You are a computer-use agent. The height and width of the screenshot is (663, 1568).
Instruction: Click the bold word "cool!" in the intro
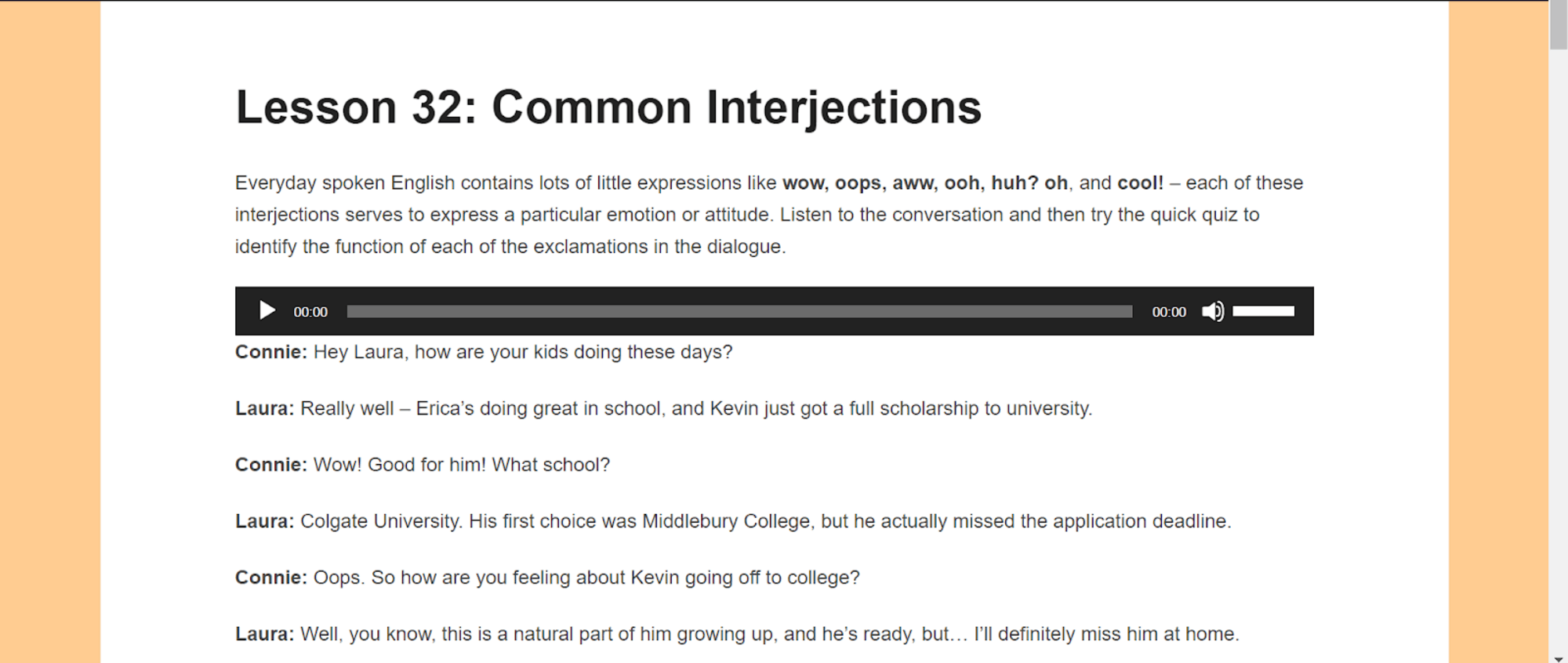pyautogui.click(x=1140, y=183)
